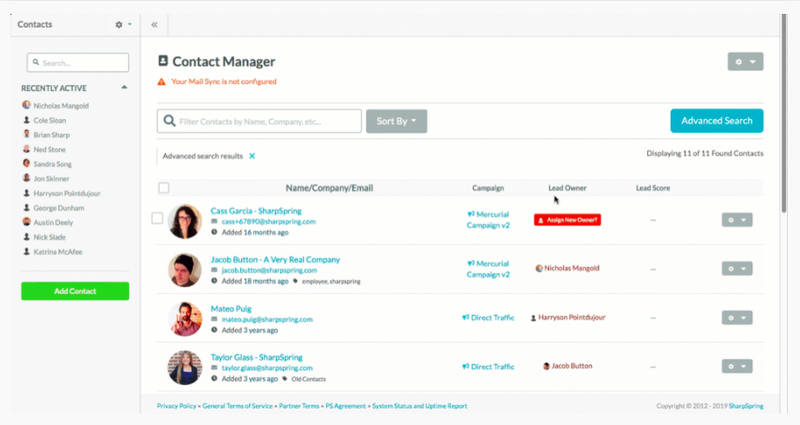Click the Filter Contacts search field
Screen dimensions: 800x425
[x=259, y=121]
